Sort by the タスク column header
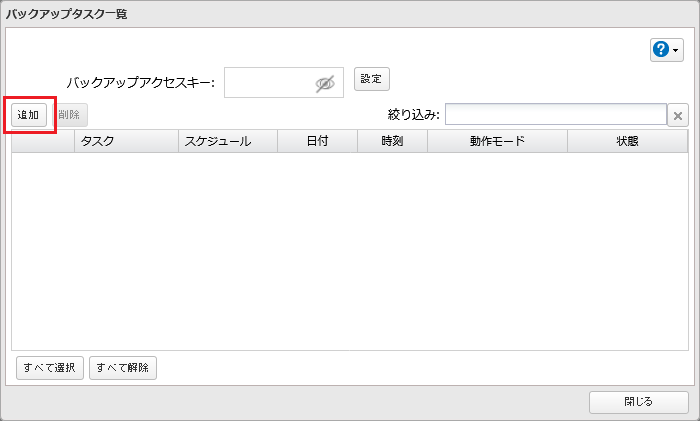Viewport: 700px width, 421px height. [126, 141]
